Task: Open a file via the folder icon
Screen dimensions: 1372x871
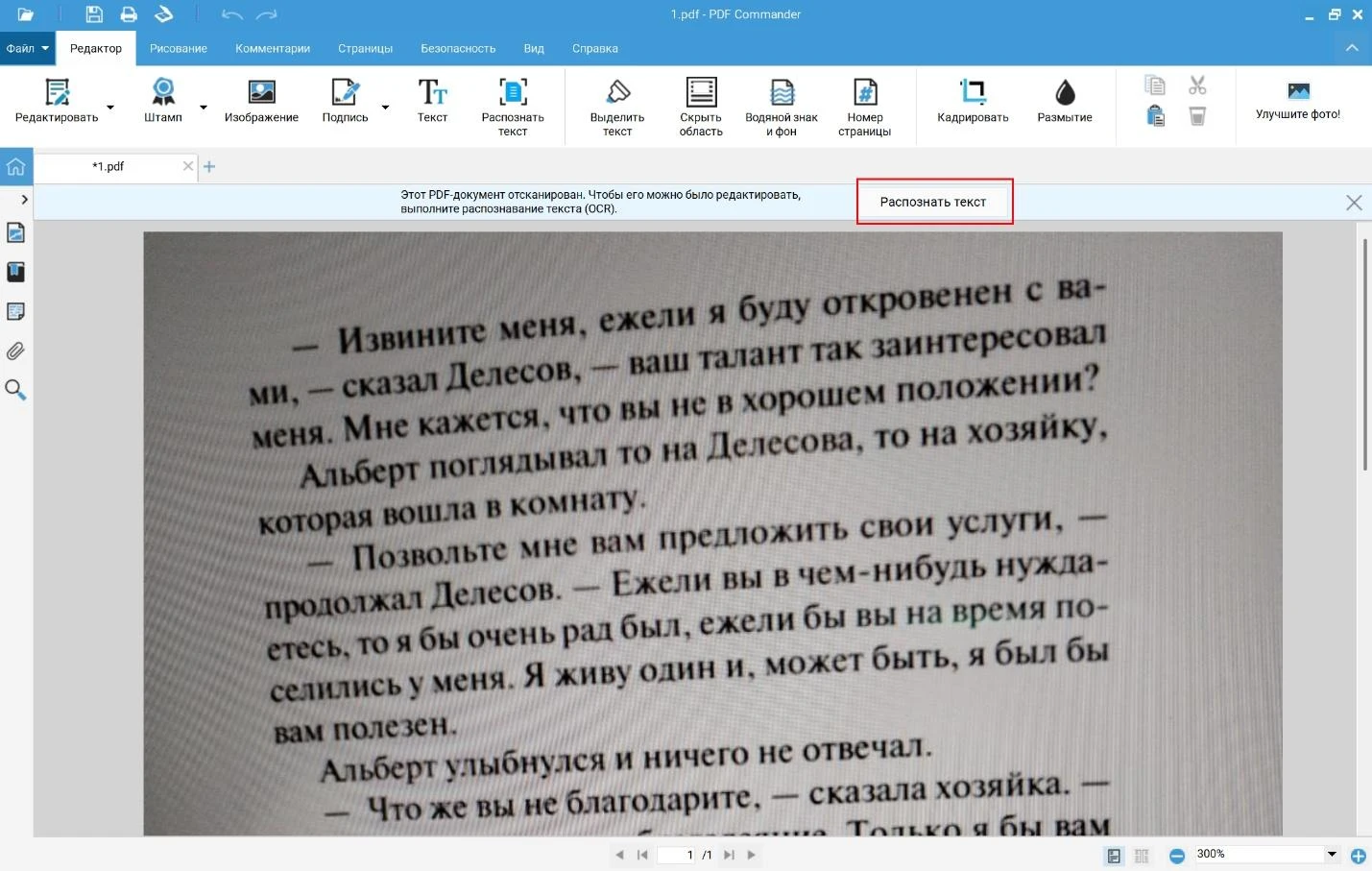Action: (26, 14)
